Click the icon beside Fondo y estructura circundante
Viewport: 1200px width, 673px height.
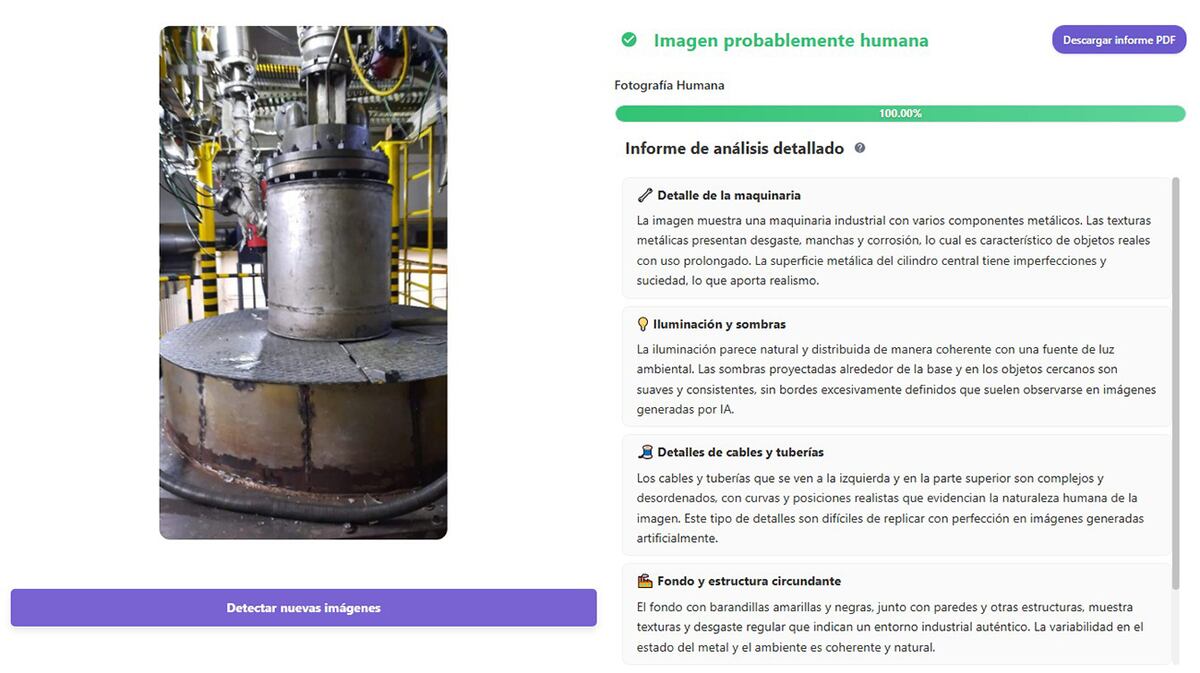[x=645, y=581]
